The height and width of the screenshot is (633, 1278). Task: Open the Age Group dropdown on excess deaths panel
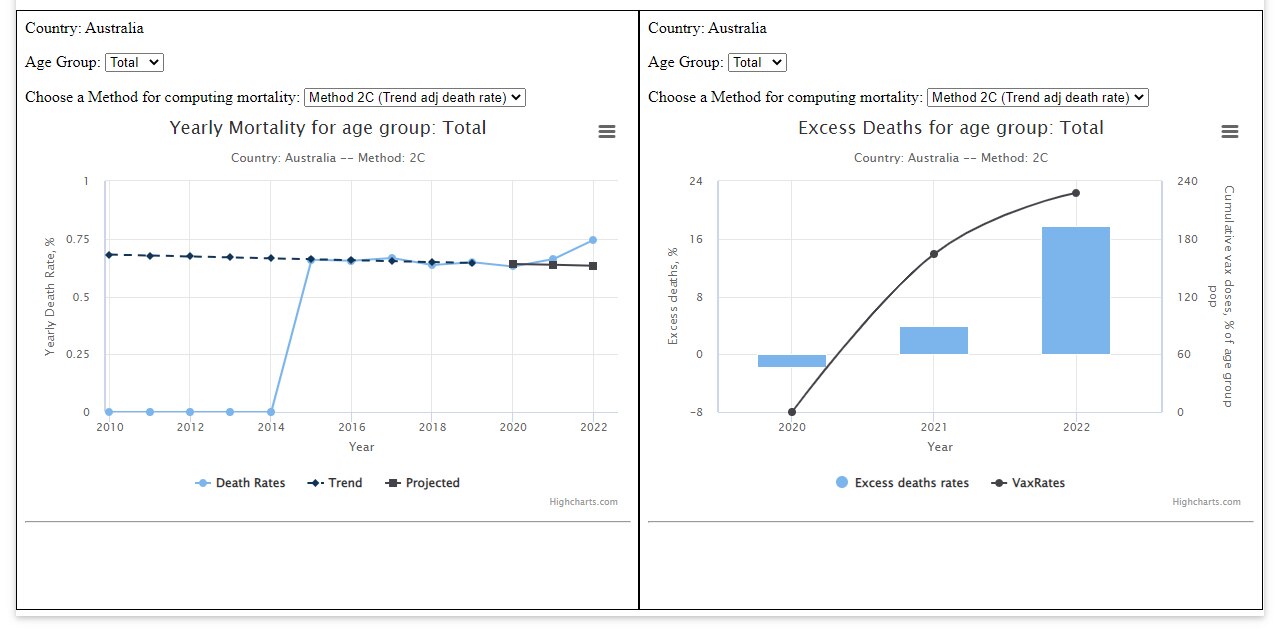tap(758, 62)
